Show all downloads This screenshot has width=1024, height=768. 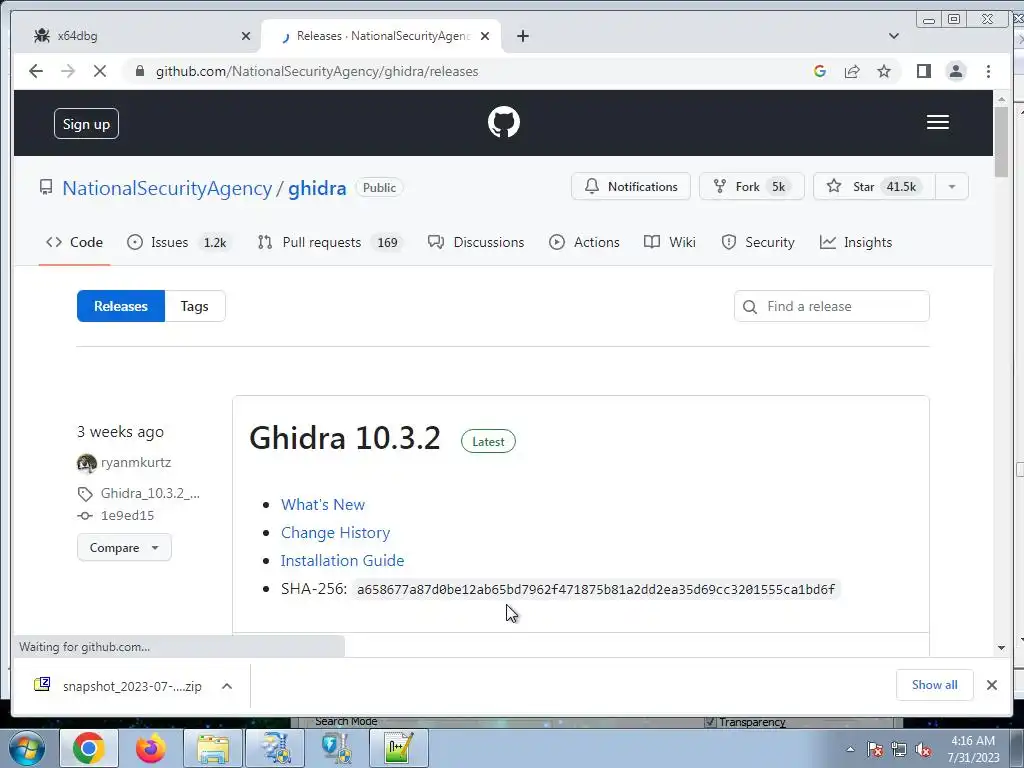click(x=935, y=685)
